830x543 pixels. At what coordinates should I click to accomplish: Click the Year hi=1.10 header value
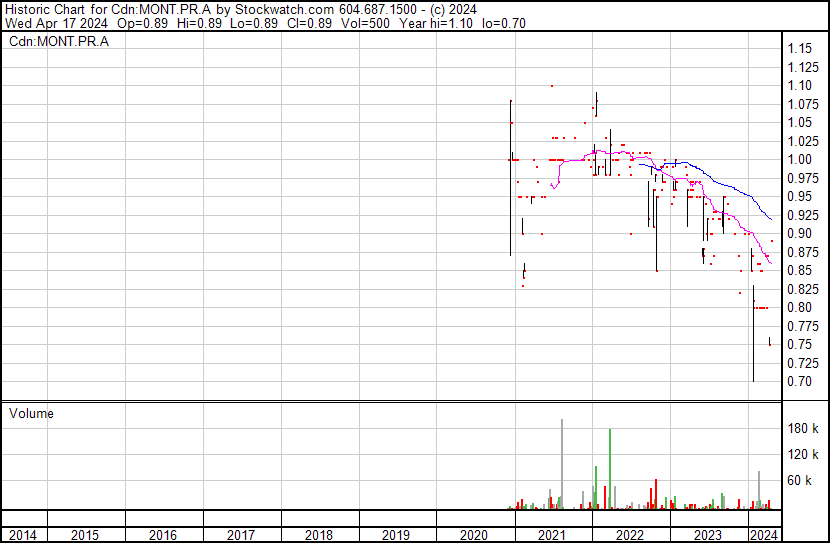pos(436,23)
